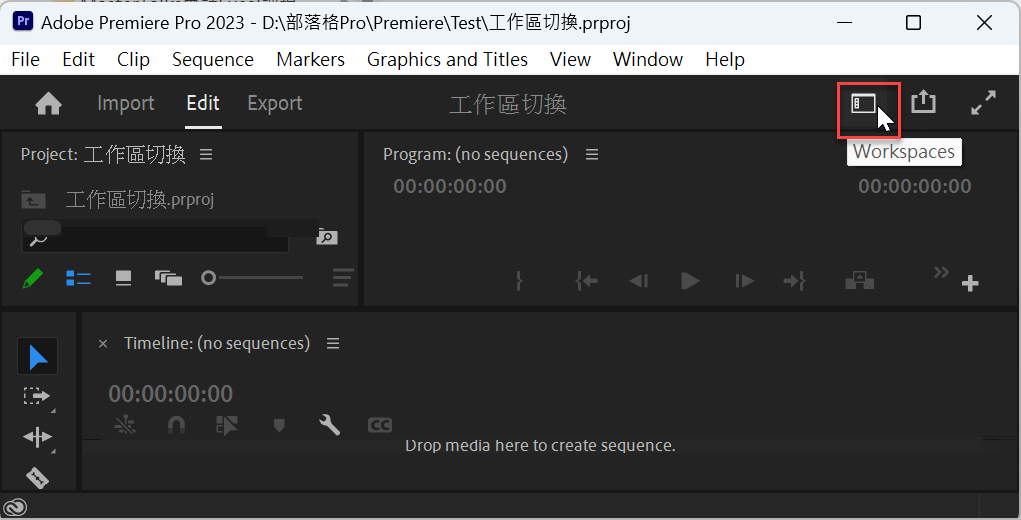Screen dimensions: 1021x520
Task: Open the Sequence menu
Action: [213, 60]
